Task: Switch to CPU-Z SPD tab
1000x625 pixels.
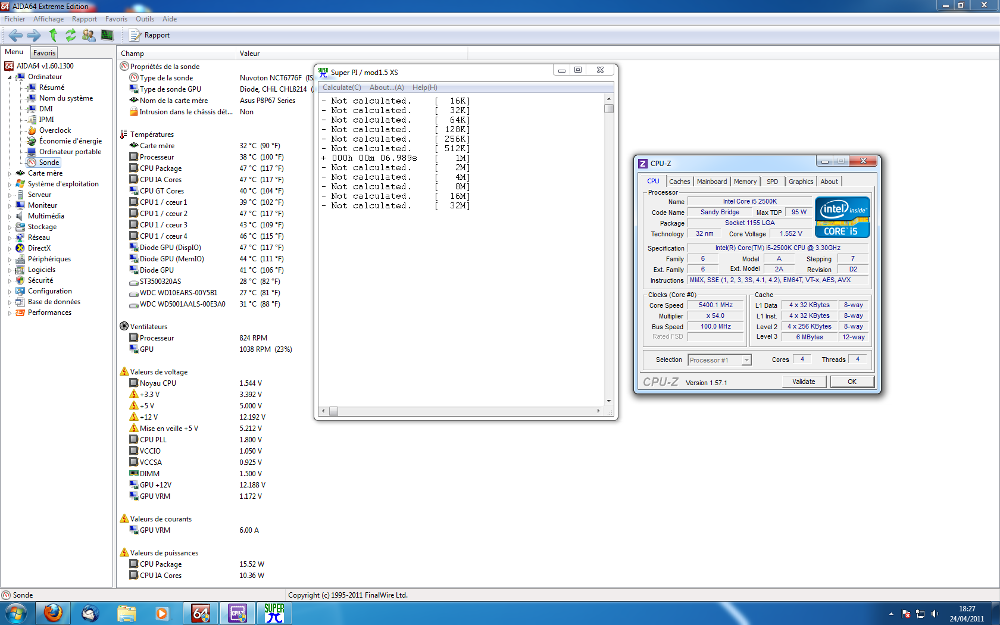Action: [772, 182]
